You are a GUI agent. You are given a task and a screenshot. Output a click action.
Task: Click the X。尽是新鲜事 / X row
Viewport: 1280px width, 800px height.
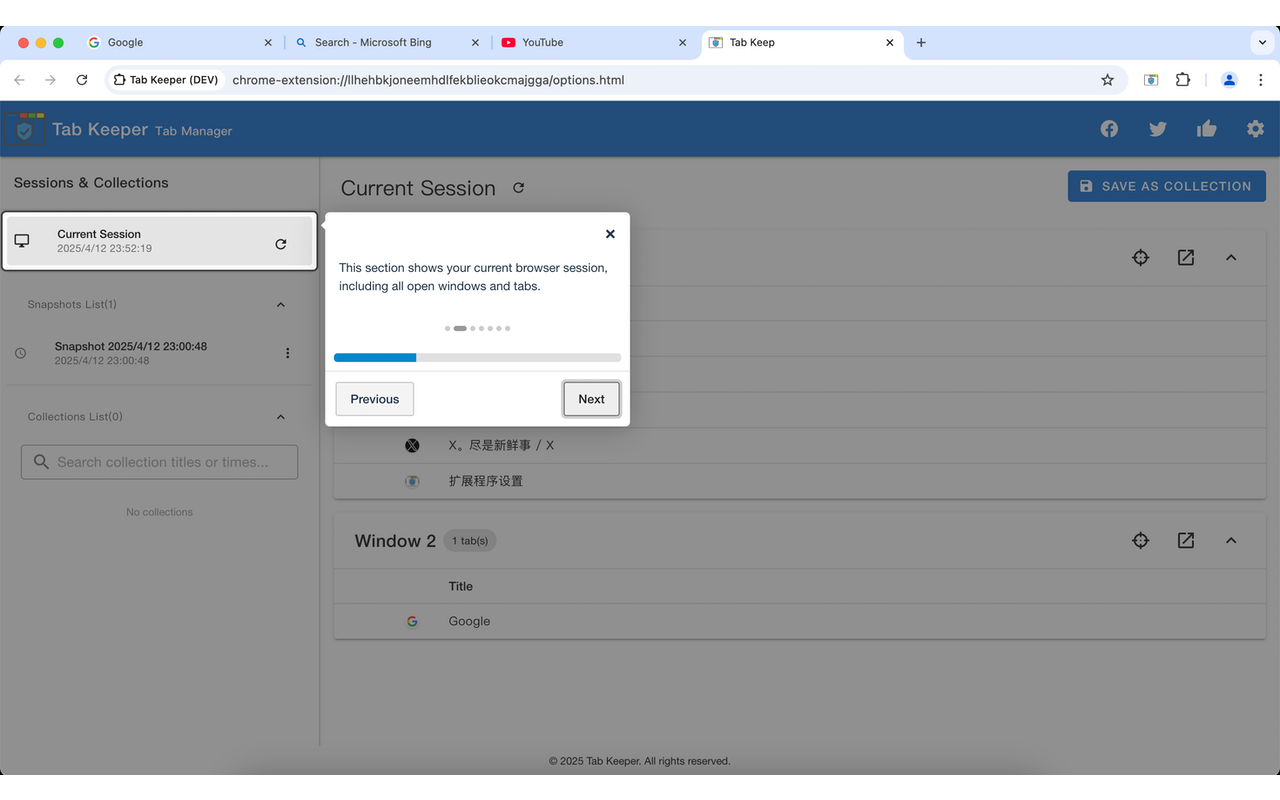(800, 445)
